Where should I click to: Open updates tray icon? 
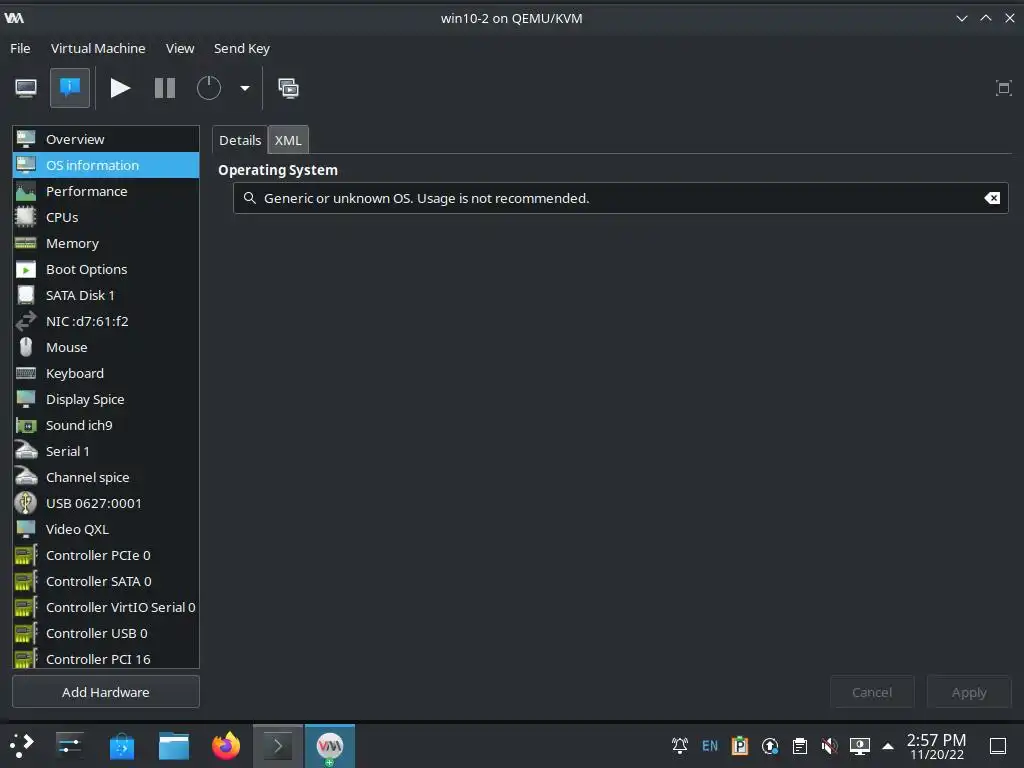pos(770,746)
